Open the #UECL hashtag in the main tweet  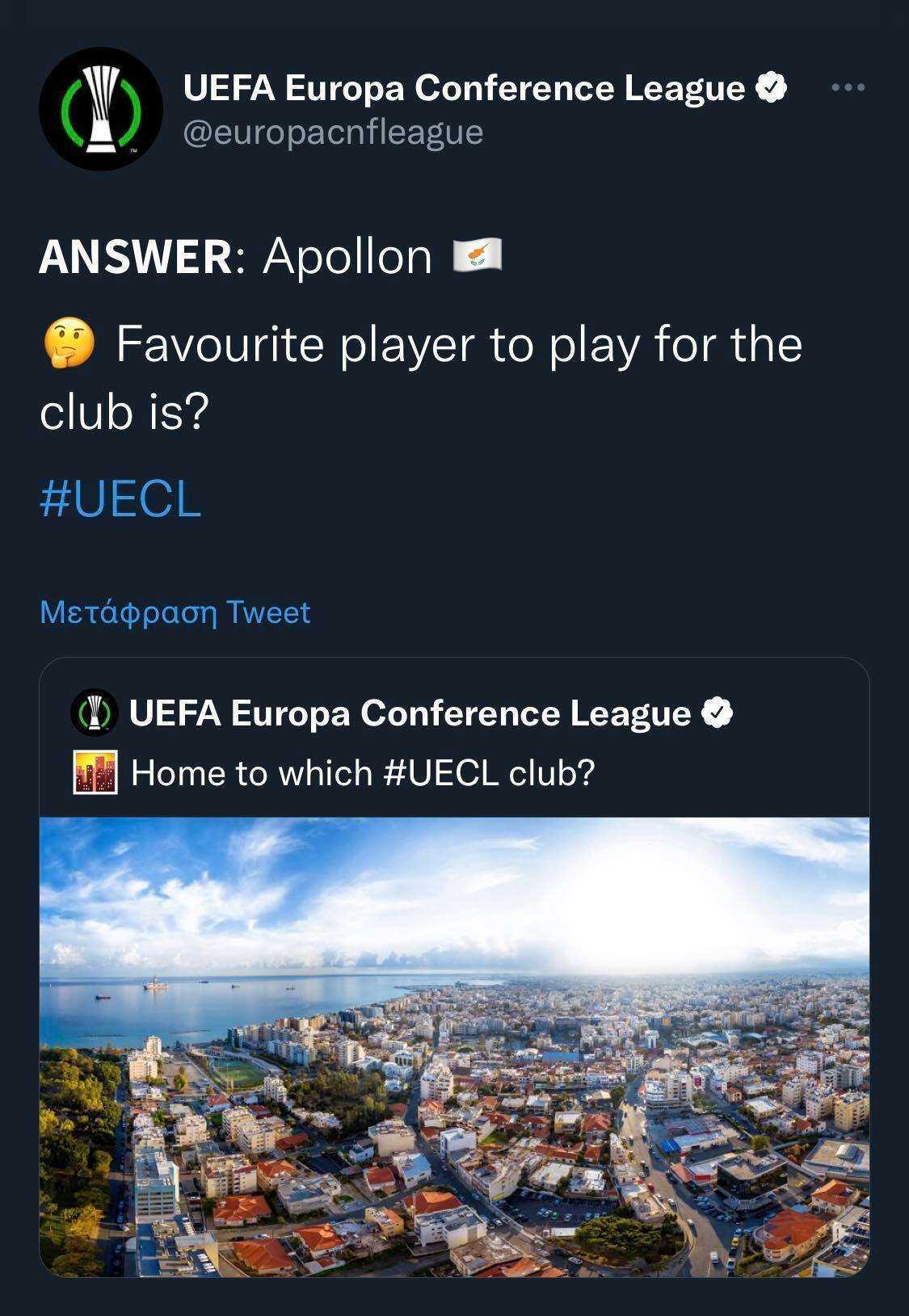click(x=120, y=498)
